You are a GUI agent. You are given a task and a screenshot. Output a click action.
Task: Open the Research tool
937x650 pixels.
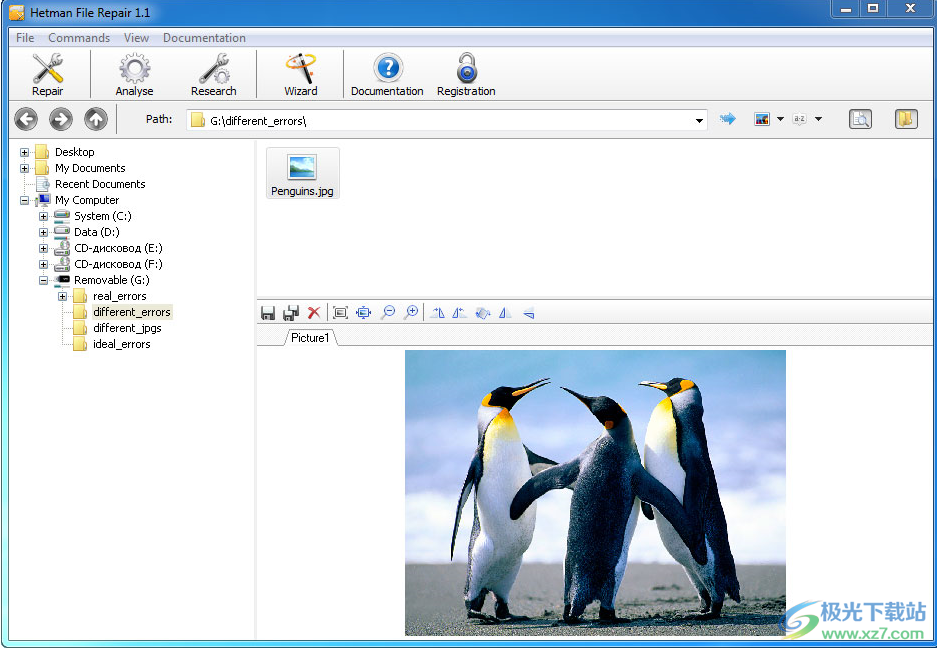coord(213,75)
